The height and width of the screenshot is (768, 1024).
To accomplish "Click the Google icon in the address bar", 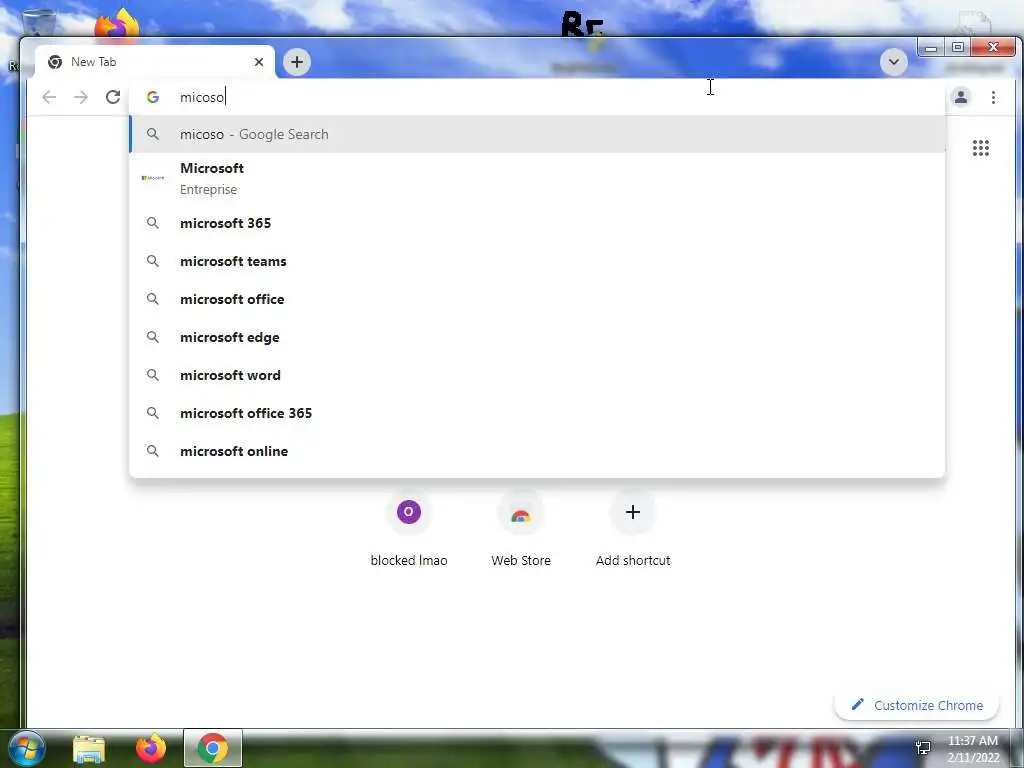I will [153, 97].
